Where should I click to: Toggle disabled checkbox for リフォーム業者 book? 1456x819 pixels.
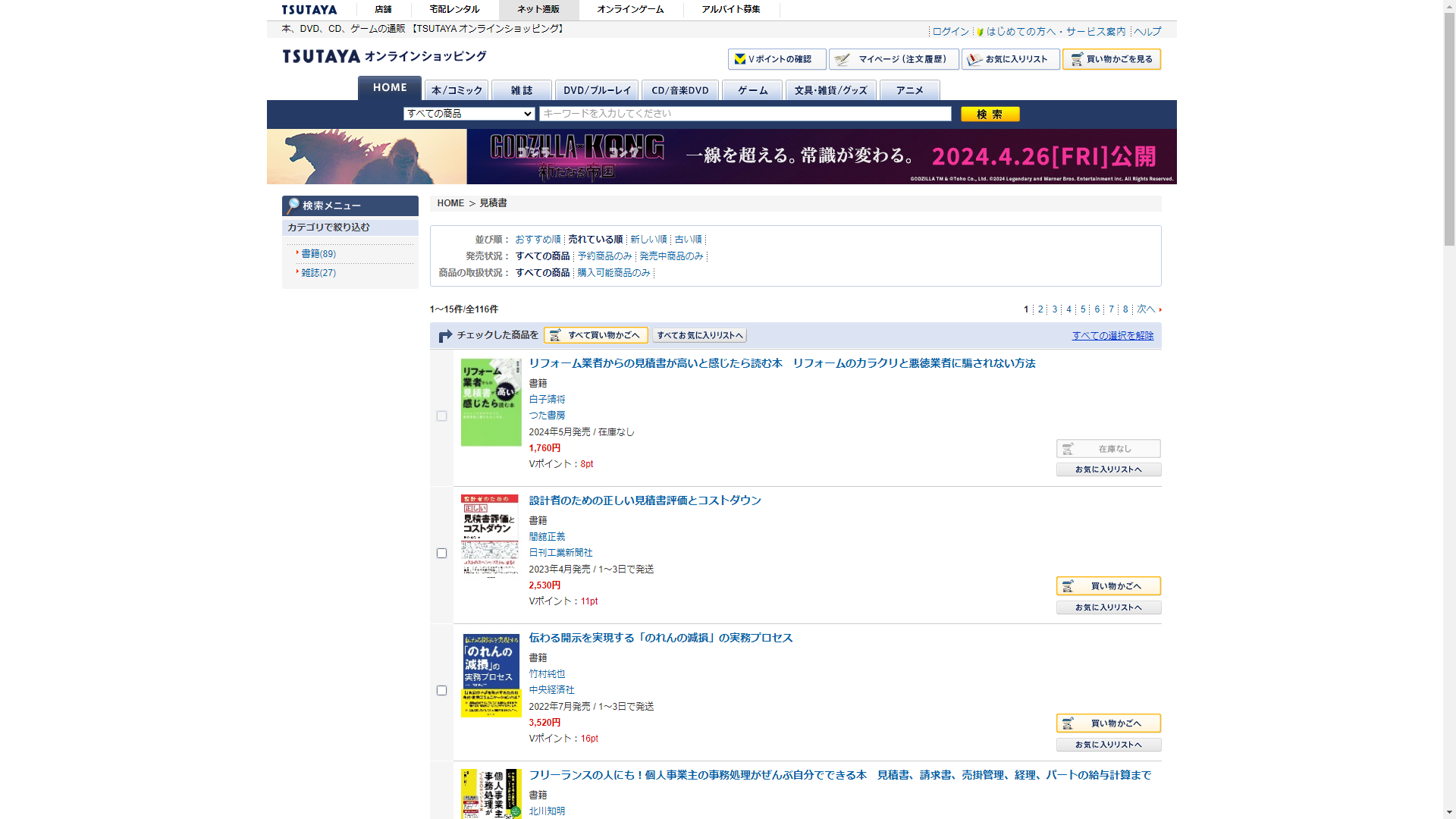[x=441, y=416]
